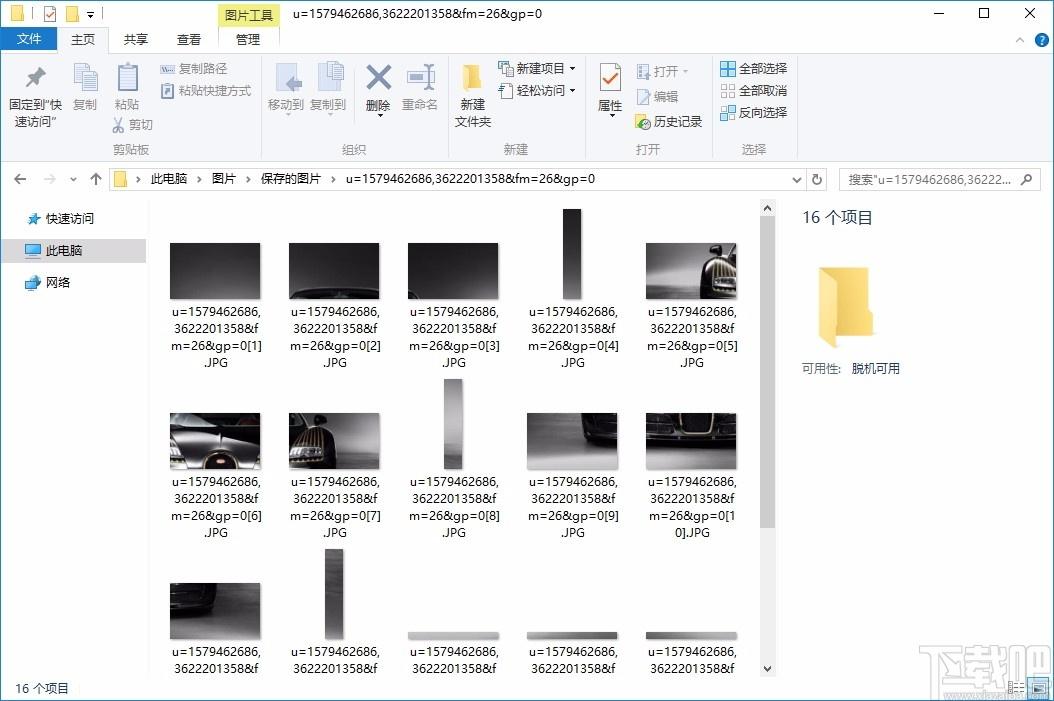Image resolution: width=1054 pixels, height=701 pixels.
Task: Create a New folder
Action: pyautogui.click(x=473, y=95)
